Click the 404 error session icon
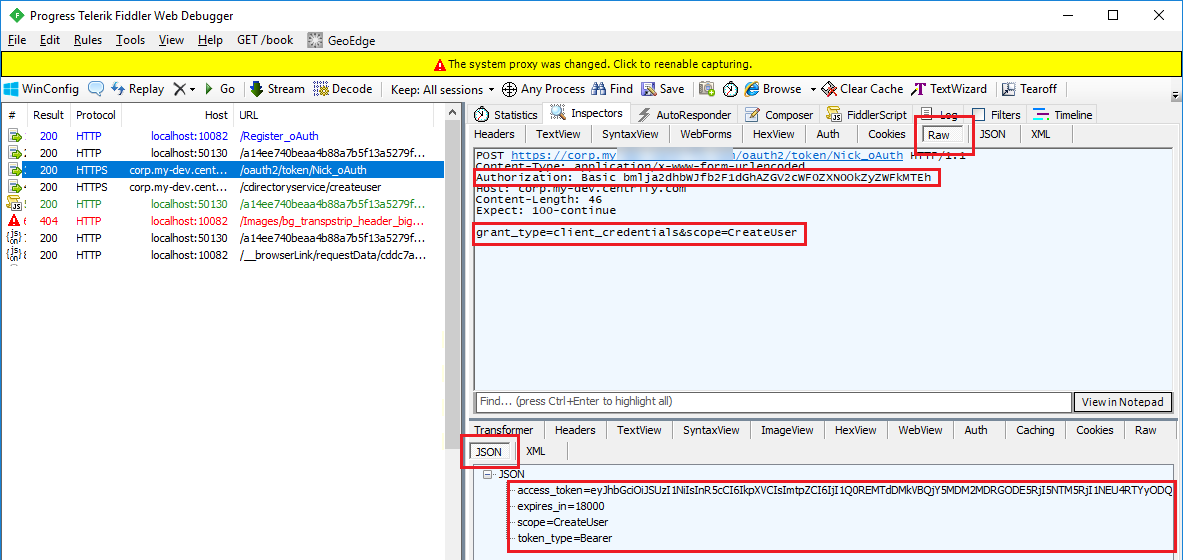 pyautogui.click(x=14, y=221)
